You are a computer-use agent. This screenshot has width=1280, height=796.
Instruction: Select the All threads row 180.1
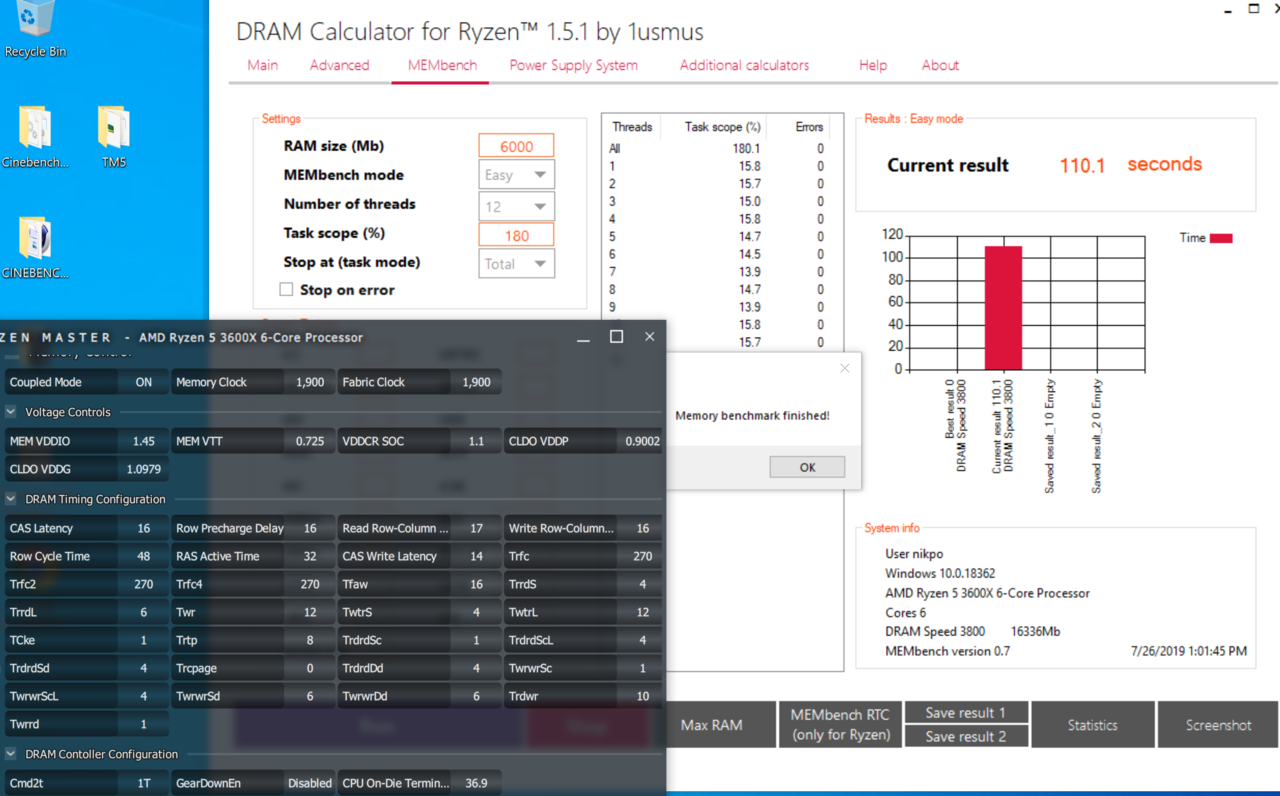pyautogui.click(x=717, y=148)
